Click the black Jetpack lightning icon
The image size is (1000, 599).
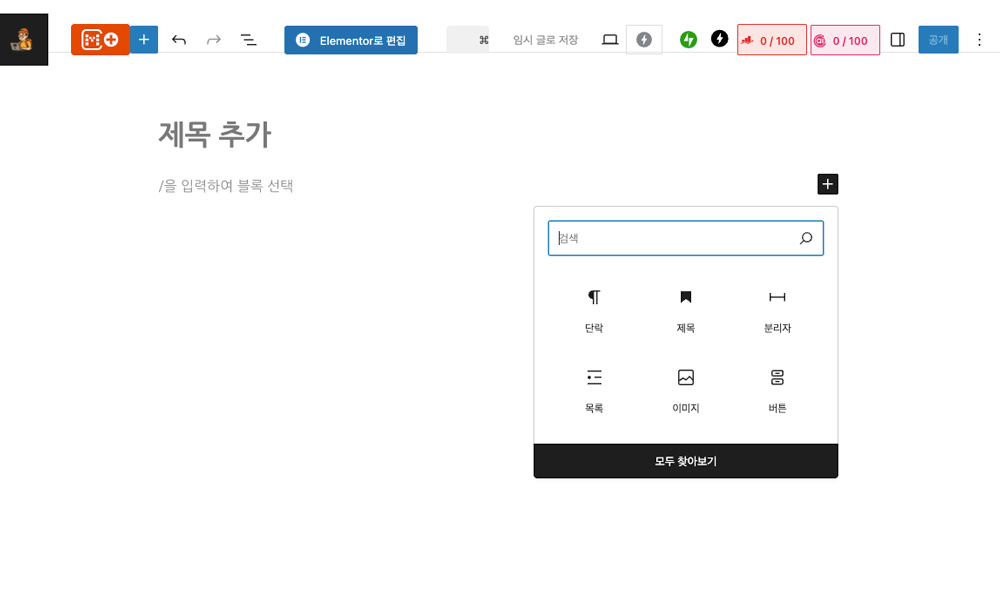click(719, 39)
